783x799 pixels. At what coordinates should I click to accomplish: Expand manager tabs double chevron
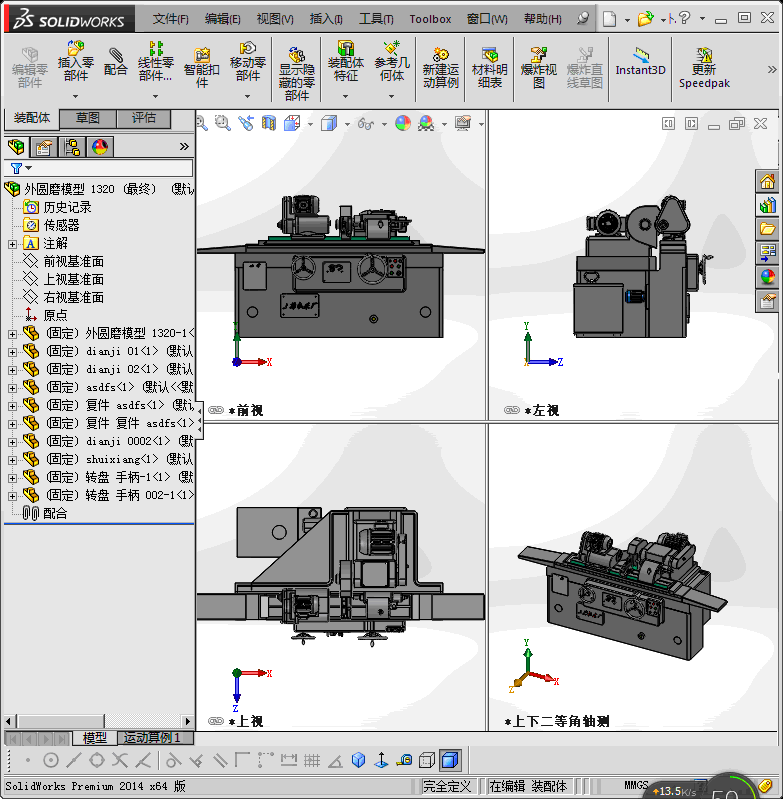(x=184, y=147)
